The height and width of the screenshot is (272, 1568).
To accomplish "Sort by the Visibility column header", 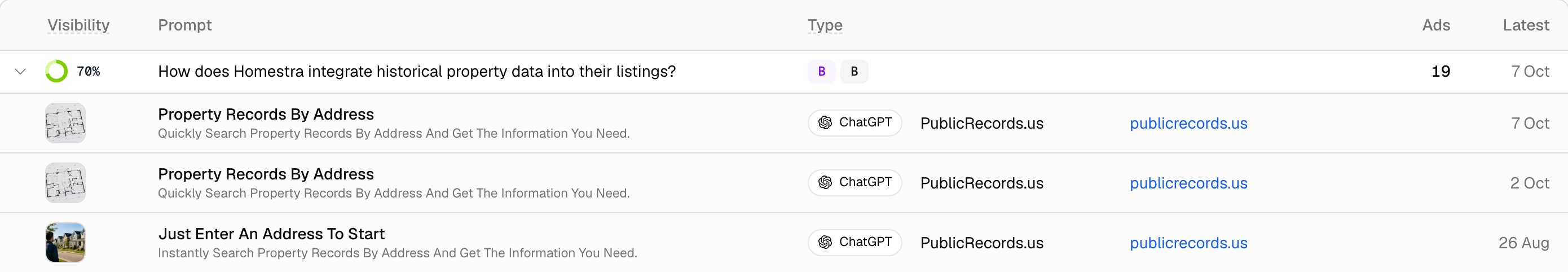I will click(78, 25).
